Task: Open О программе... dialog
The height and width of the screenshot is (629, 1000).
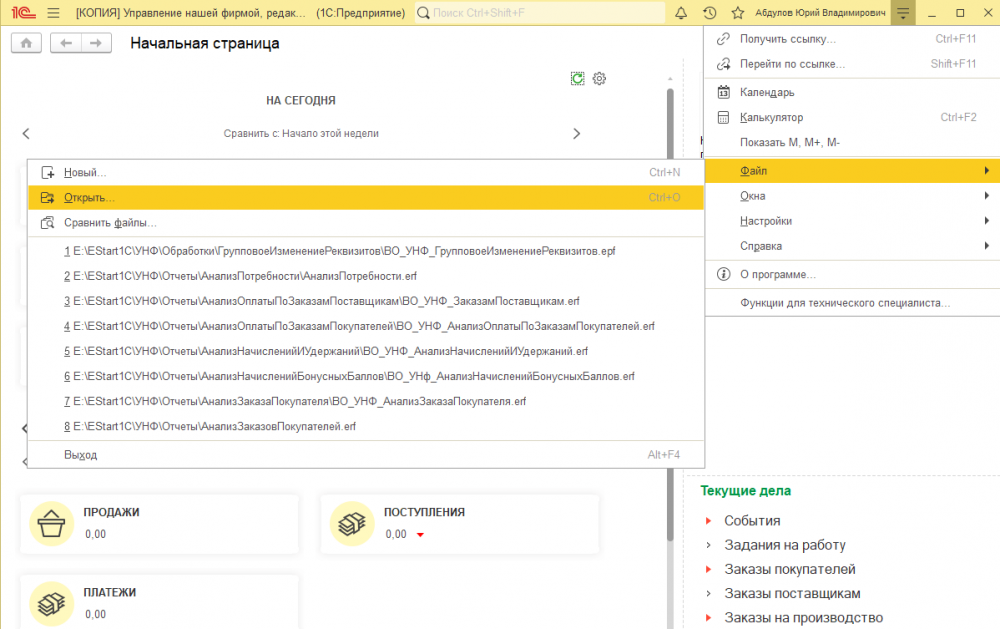Action: [853, 274]
